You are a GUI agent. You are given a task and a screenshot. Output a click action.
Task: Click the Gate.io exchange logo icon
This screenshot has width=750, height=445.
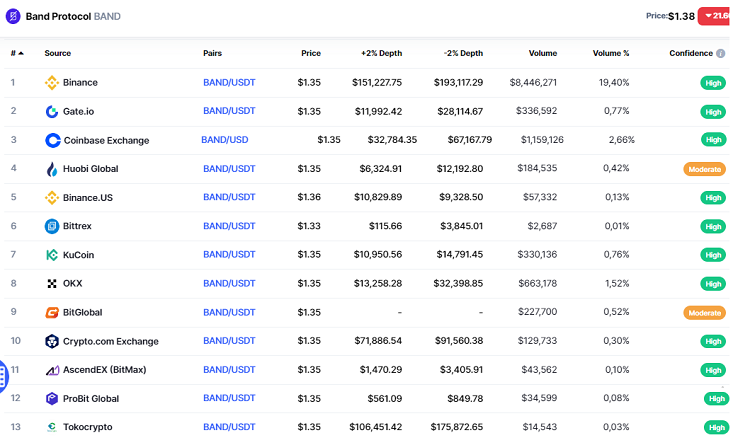tap(52, 112)
